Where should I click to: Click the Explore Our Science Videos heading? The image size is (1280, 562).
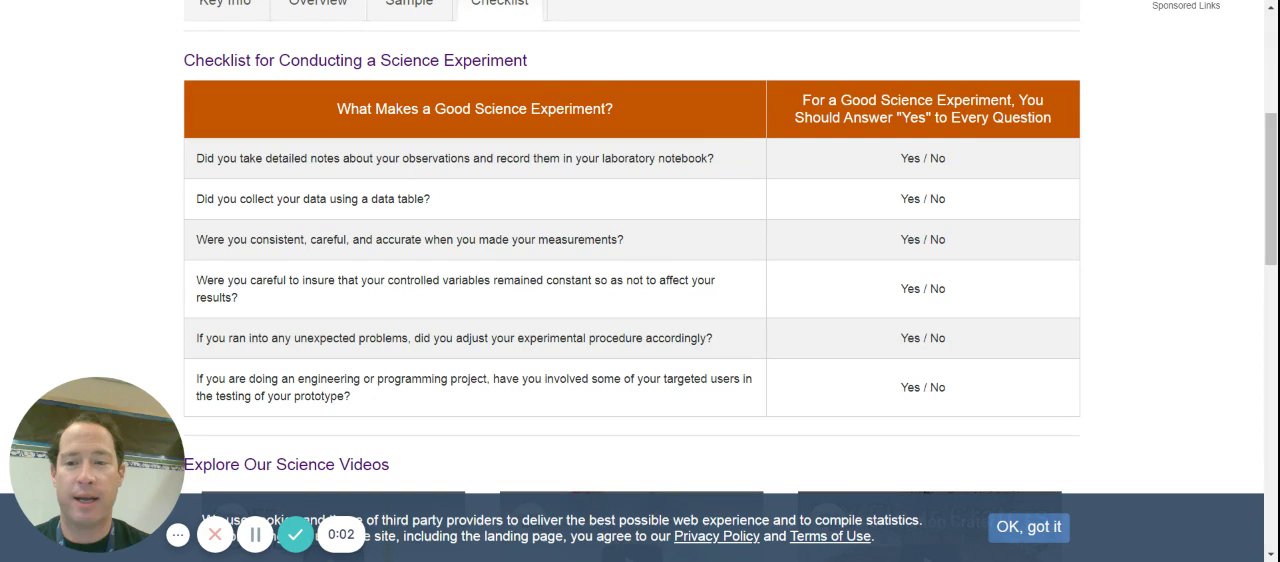point(286,464)
